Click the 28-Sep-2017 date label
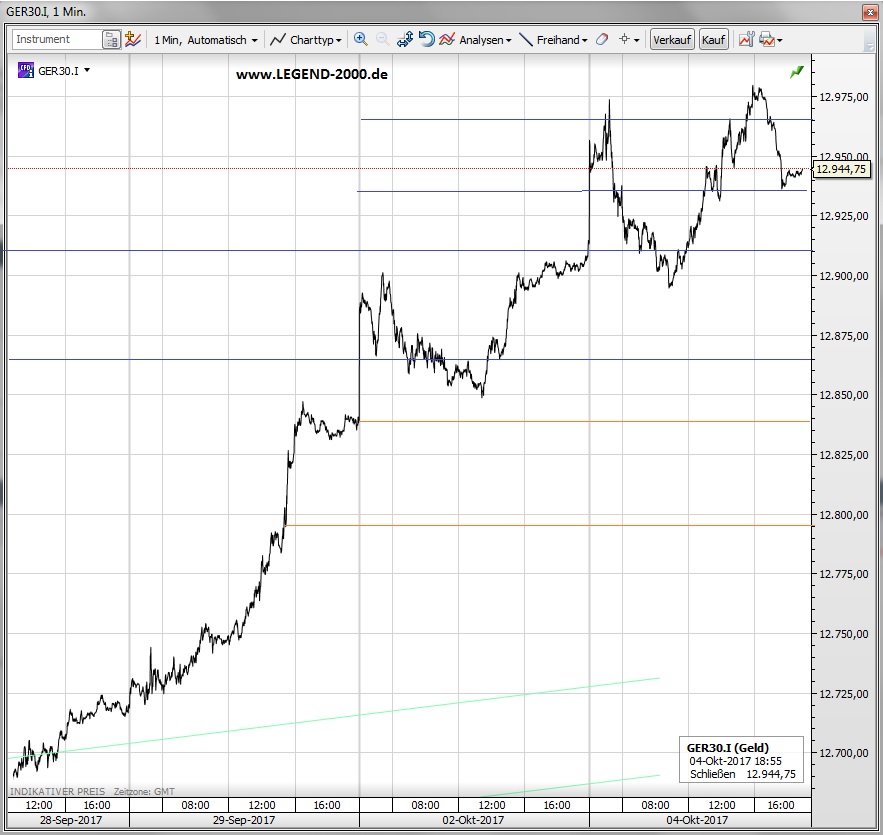Viewport: 883px width, 835px height. (71, 820)
